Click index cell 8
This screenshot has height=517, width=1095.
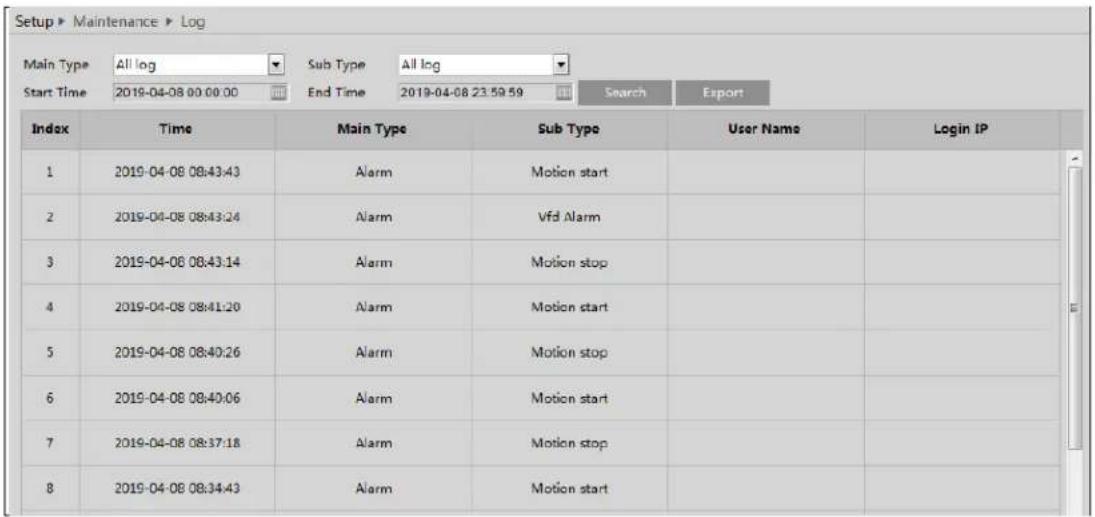click(x=50, y=488)
